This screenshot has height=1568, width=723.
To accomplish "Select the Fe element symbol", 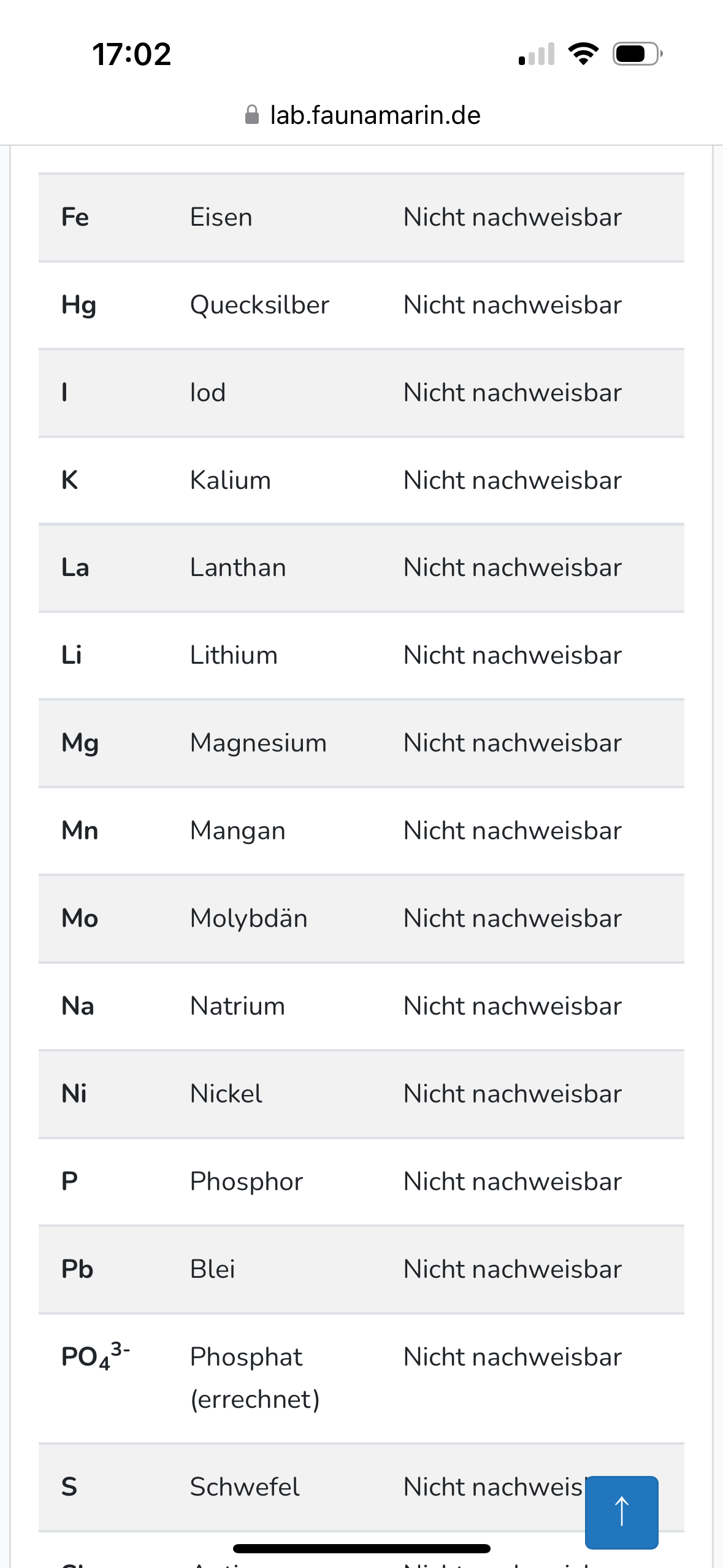I will (x=75, y=218).
